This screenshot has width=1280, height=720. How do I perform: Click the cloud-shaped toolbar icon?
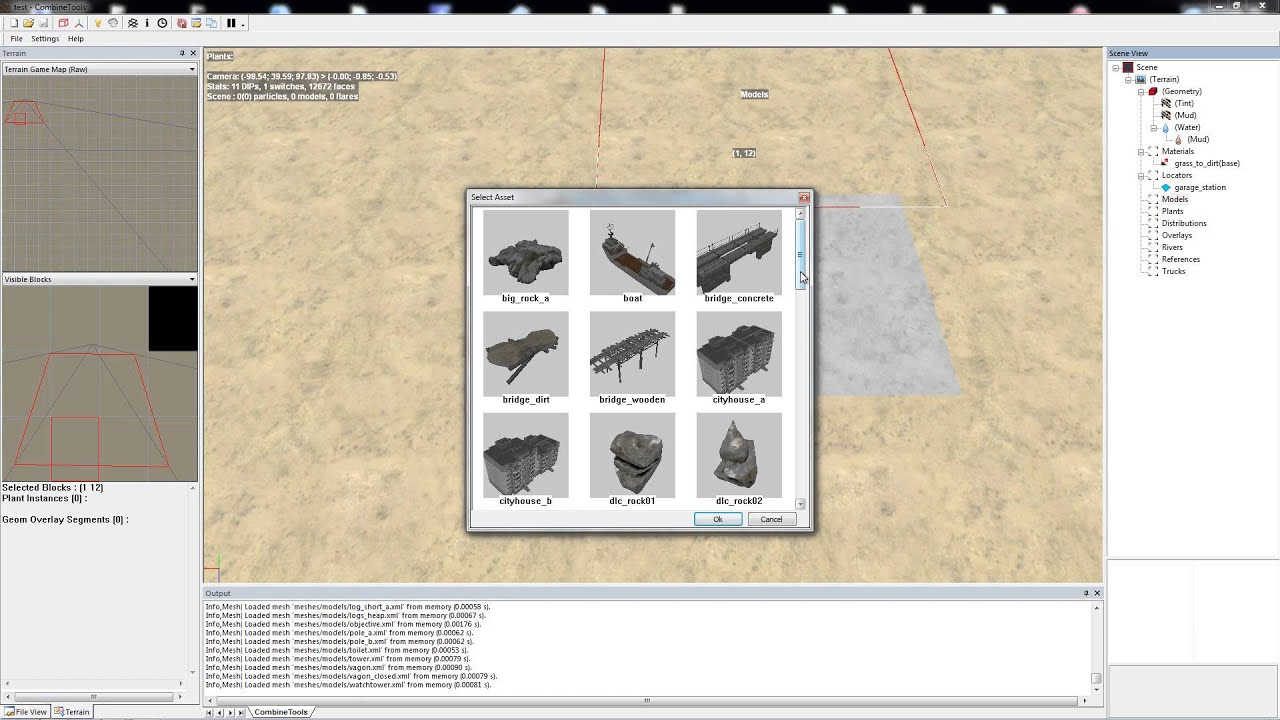113,23
